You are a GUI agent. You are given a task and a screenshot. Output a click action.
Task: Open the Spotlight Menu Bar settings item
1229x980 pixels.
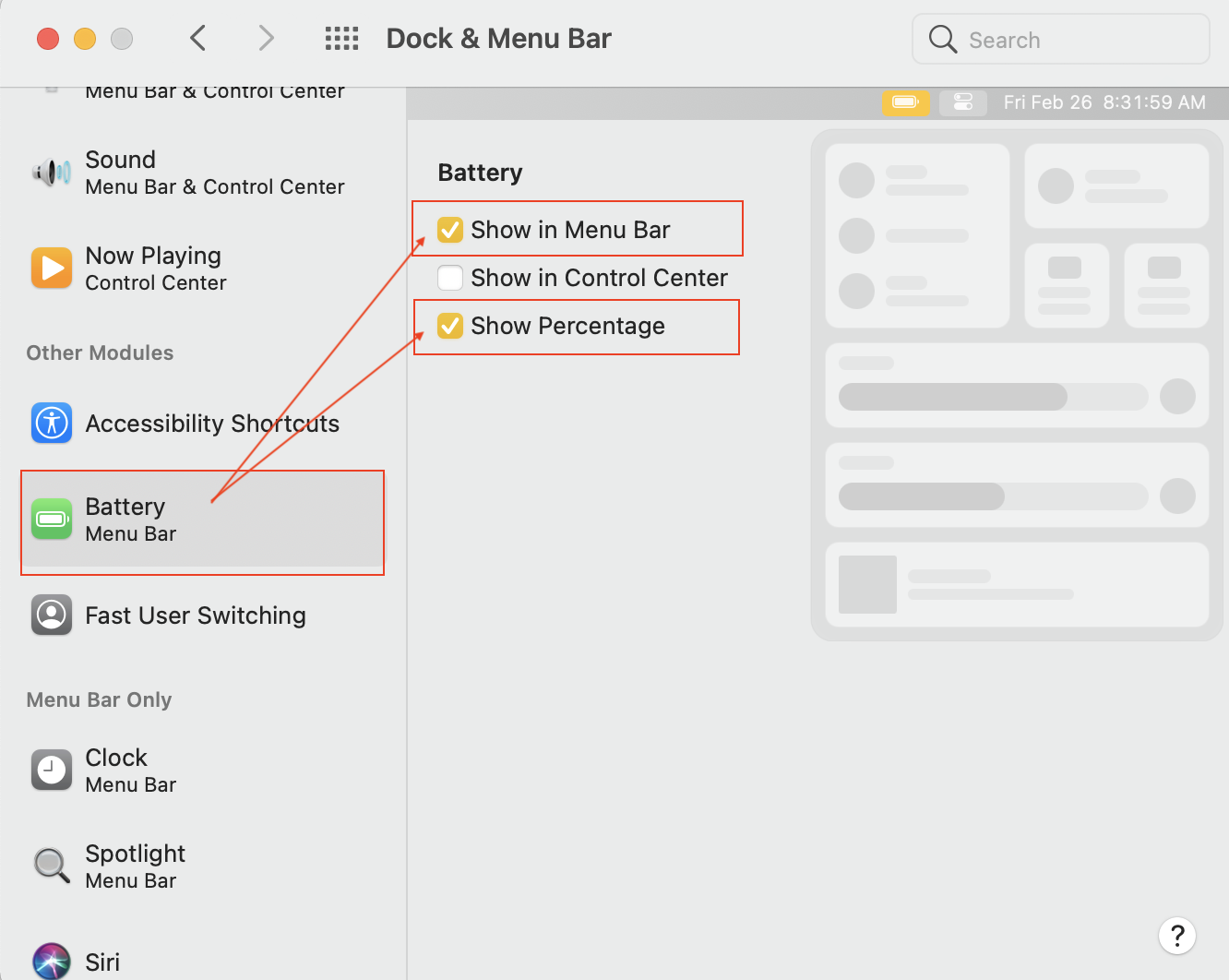tap(203, 866)
